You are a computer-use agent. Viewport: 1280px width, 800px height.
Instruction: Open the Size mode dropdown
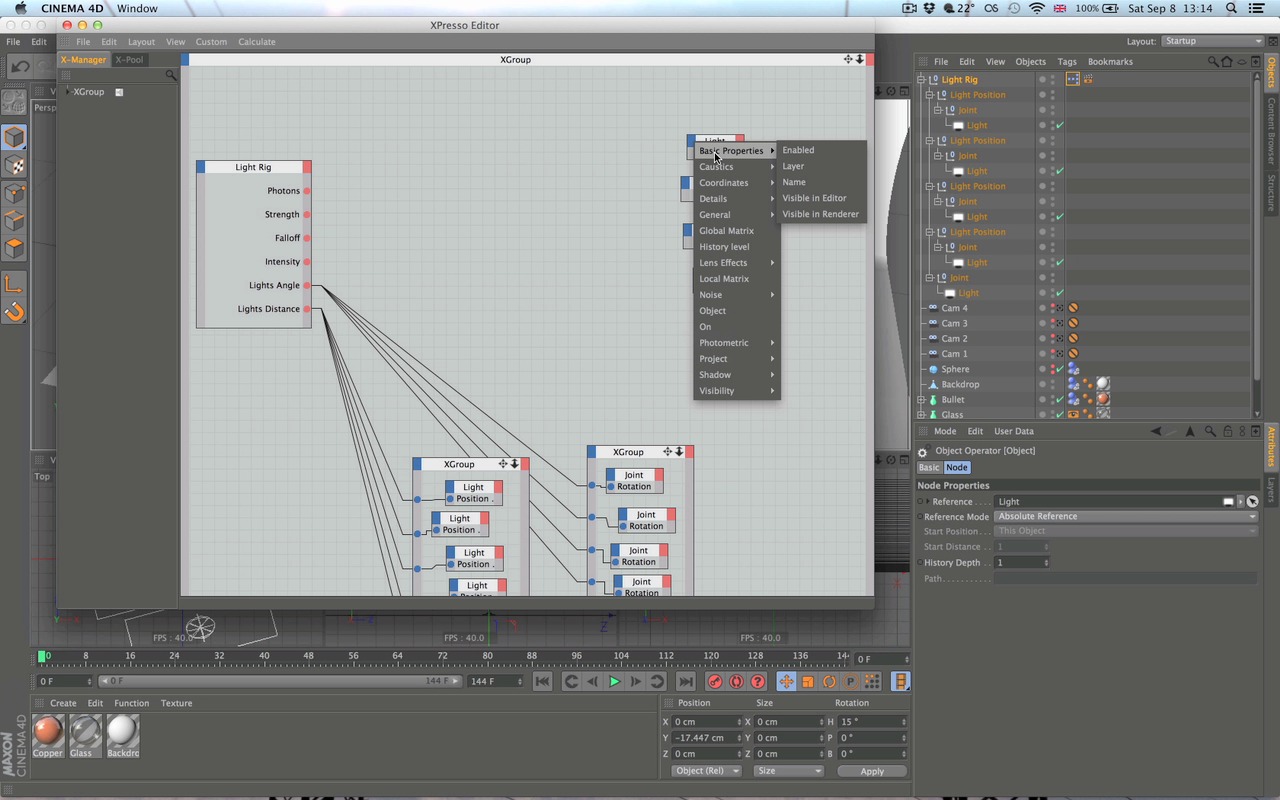point(788,771)
